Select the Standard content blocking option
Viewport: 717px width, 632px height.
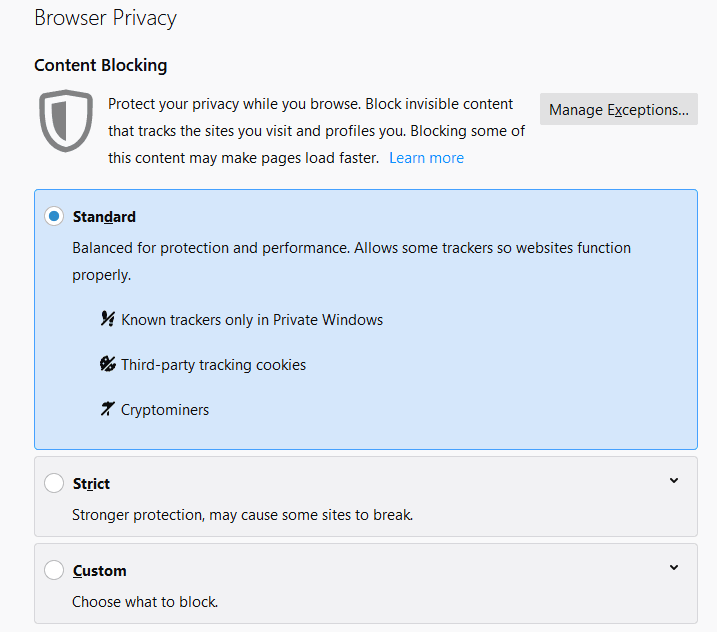54,216
